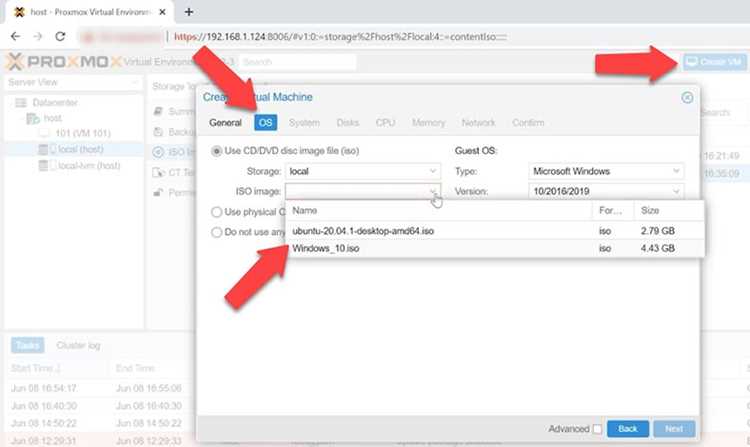Screen dimensions: 750x447
Task: Select 101 (VM 101) in tree
Action: tap(83, 133)
